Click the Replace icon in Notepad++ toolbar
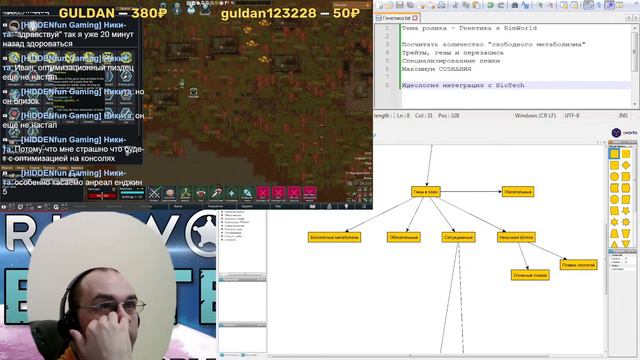 pyautogui.click(x=525, y=5)
